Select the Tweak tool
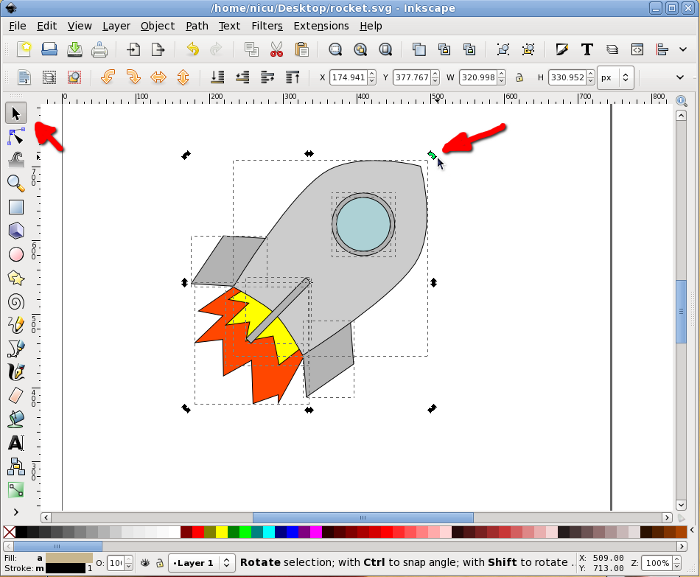Viewport: 700px width, 577px height. (16, 160)
